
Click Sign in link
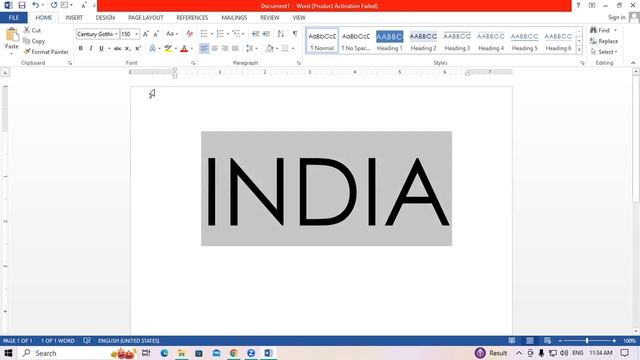pos(616,17)
